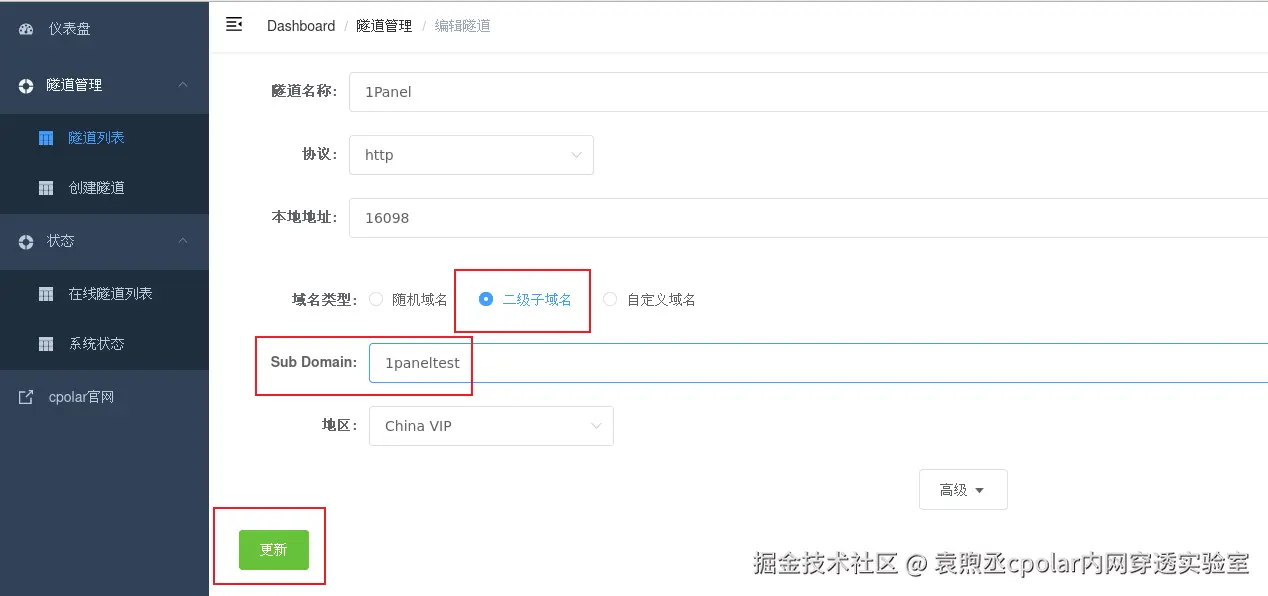This screenshot has width=1268, height=596.
Task: Click the 隧道管理 sidebar icon
Action: 27,86
